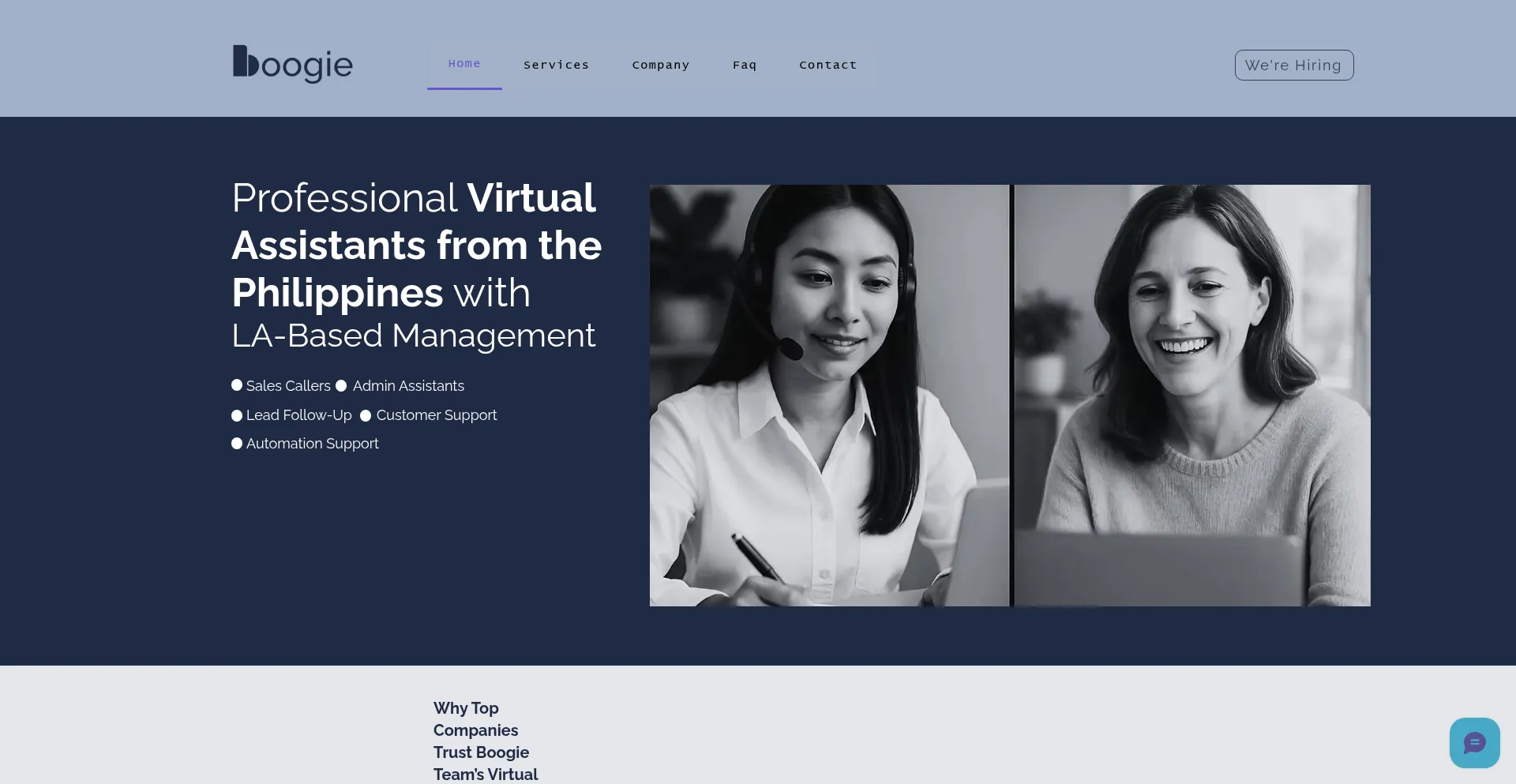Click the smiling woman in sweater photo

1191,395
